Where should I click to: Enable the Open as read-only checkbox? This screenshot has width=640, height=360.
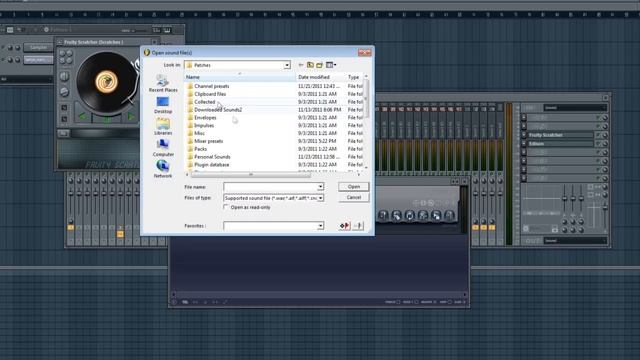226,207
